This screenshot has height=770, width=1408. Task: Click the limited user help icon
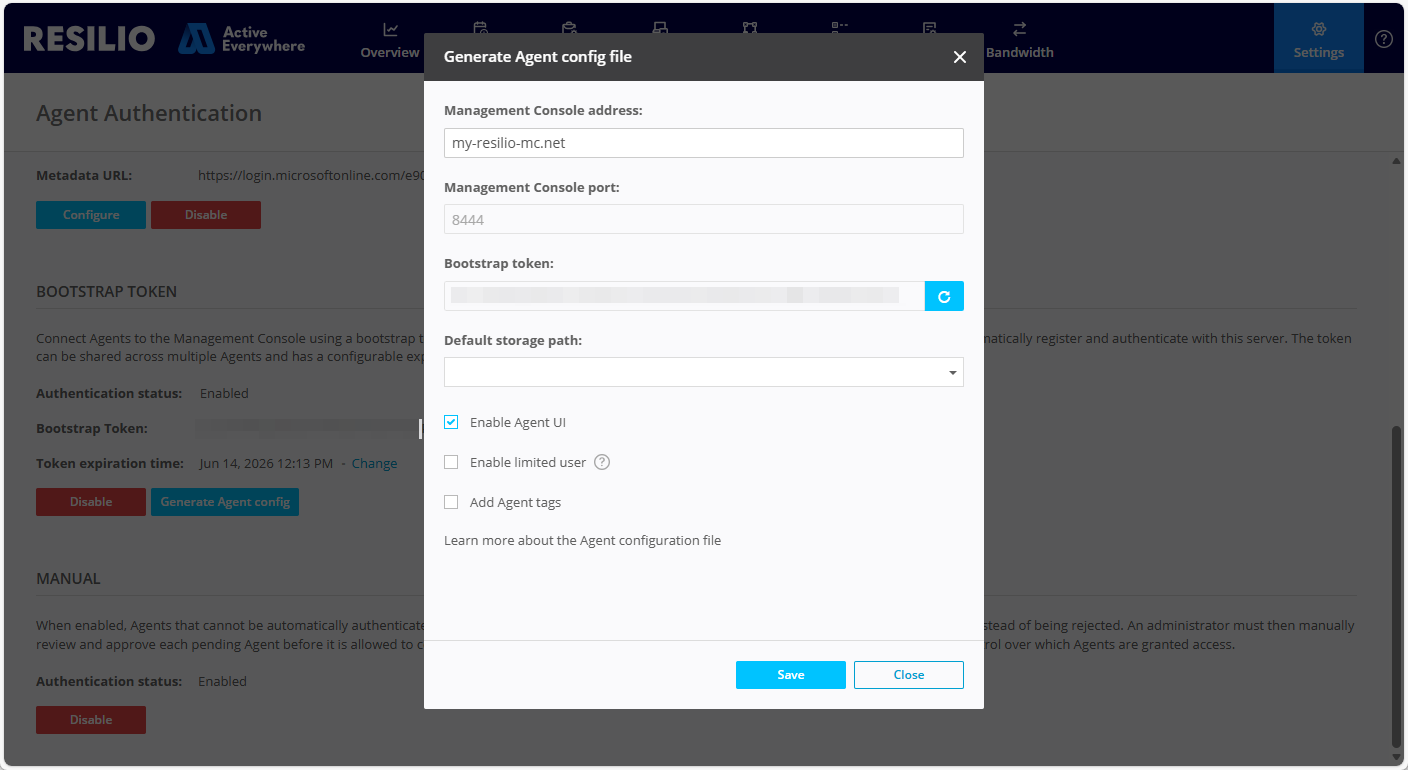point(602,462)
